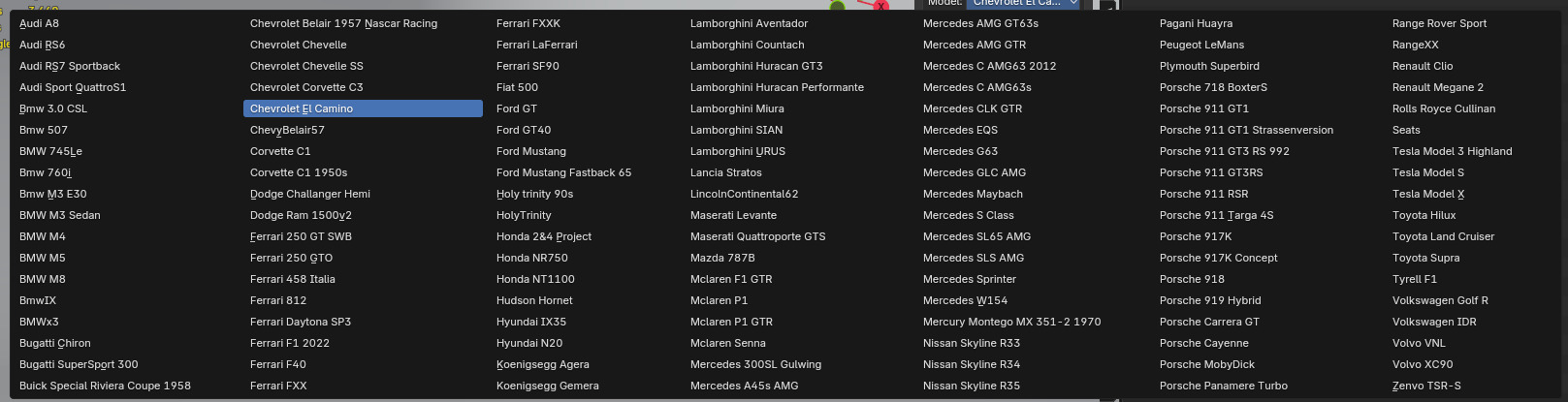Select Ferrari Daytona SP3
This screenshot has height=402, width=1568.
coord(301,322)
